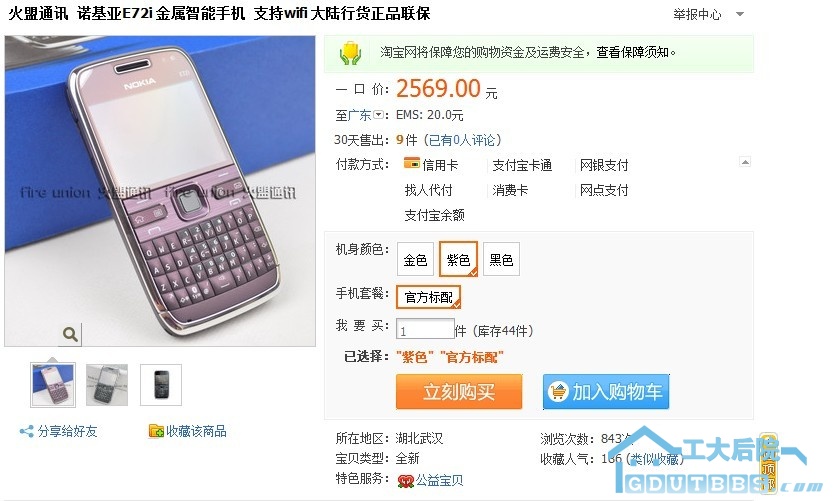Select the black phone thumbnail image

[161, 385]
